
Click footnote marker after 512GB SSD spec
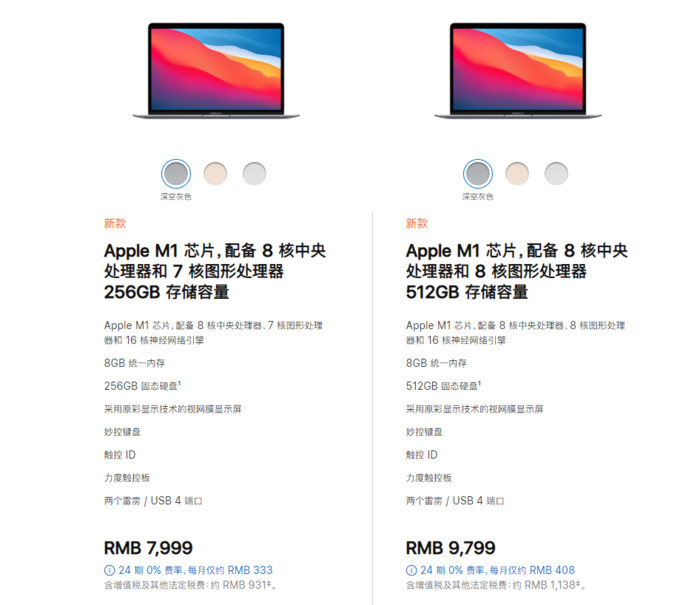tap(479, 383)
